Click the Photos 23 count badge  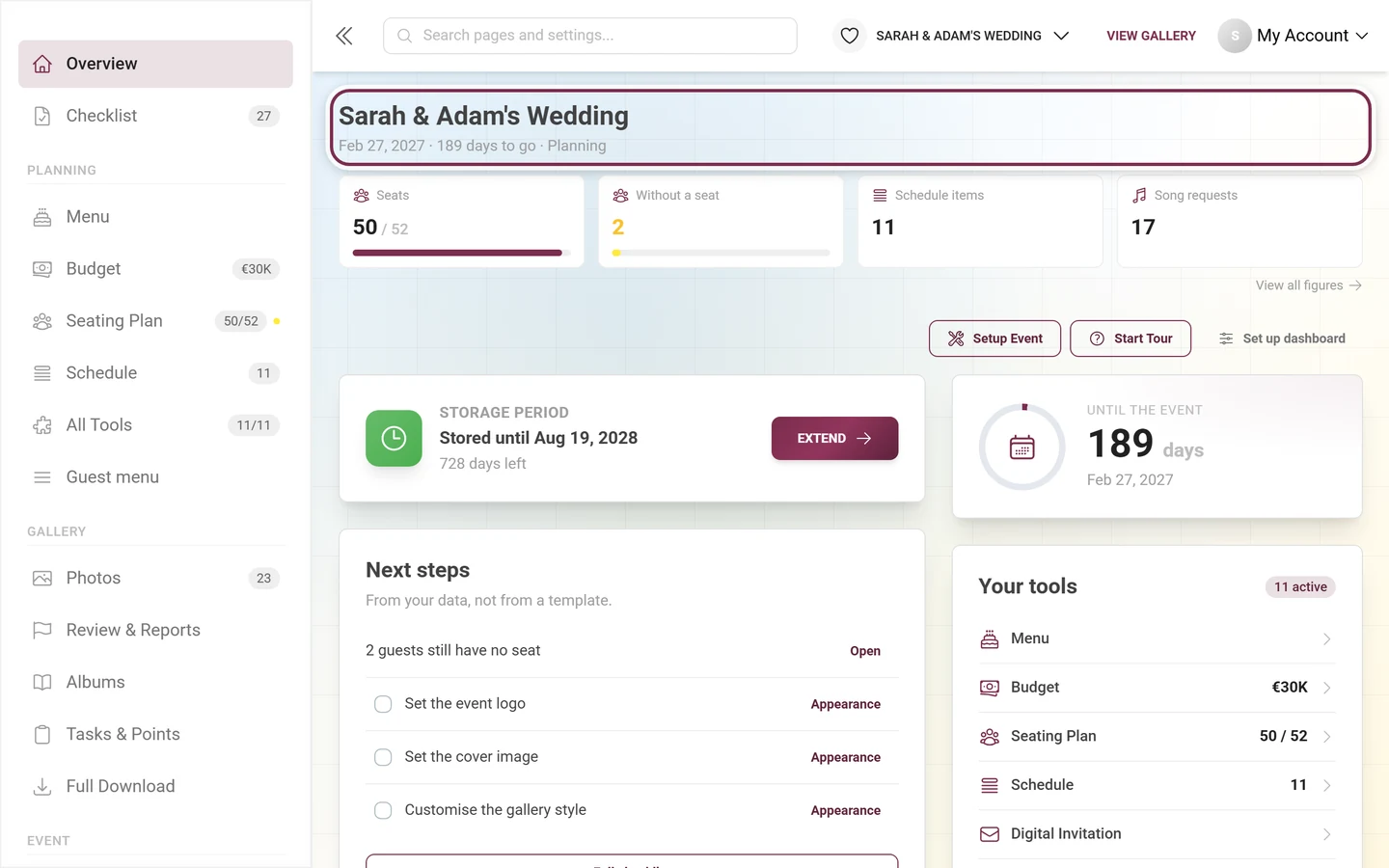263,579
